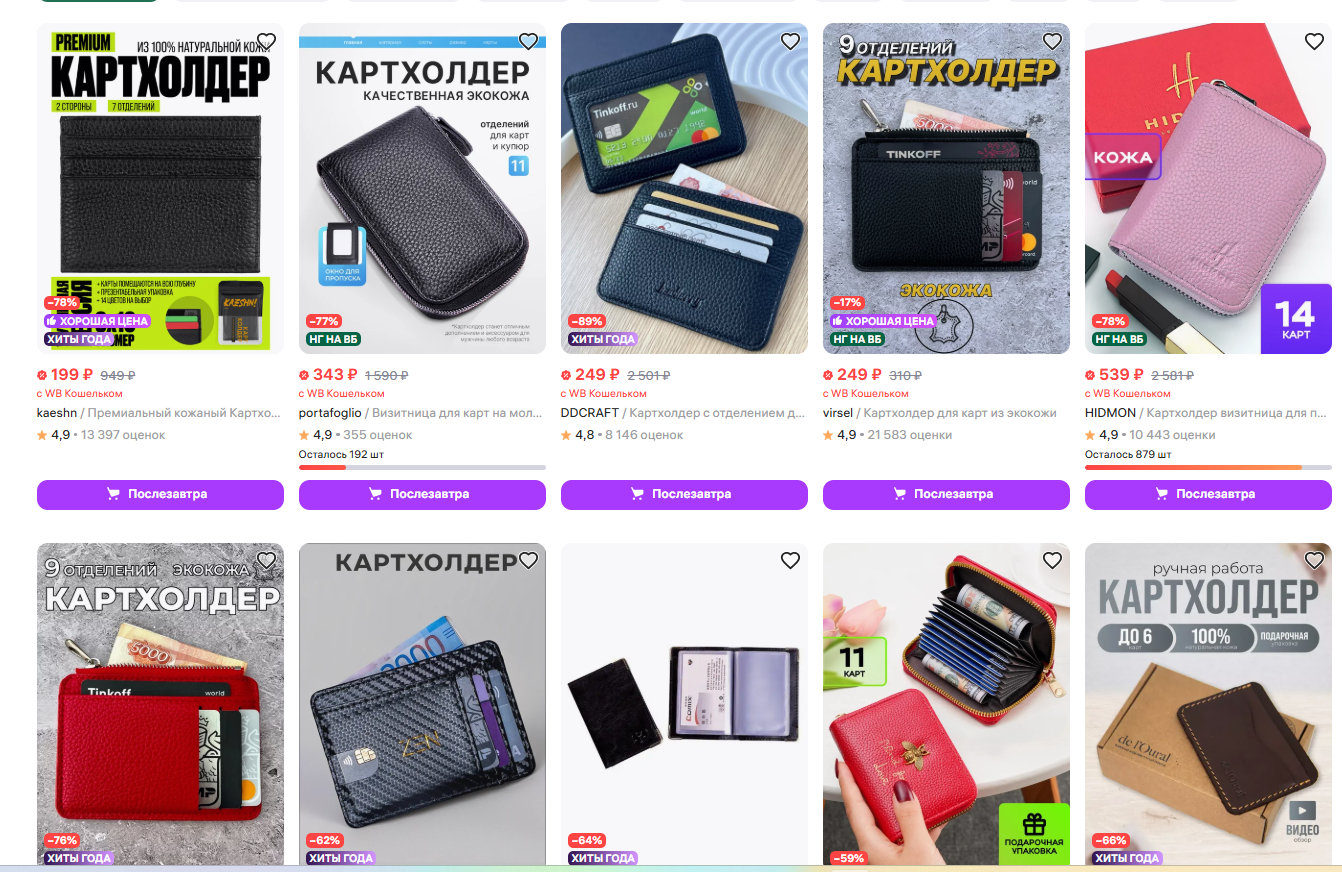Open the pink HIDMON leather wallet image
This screenshot has height=872, width=1342.
1208,188
